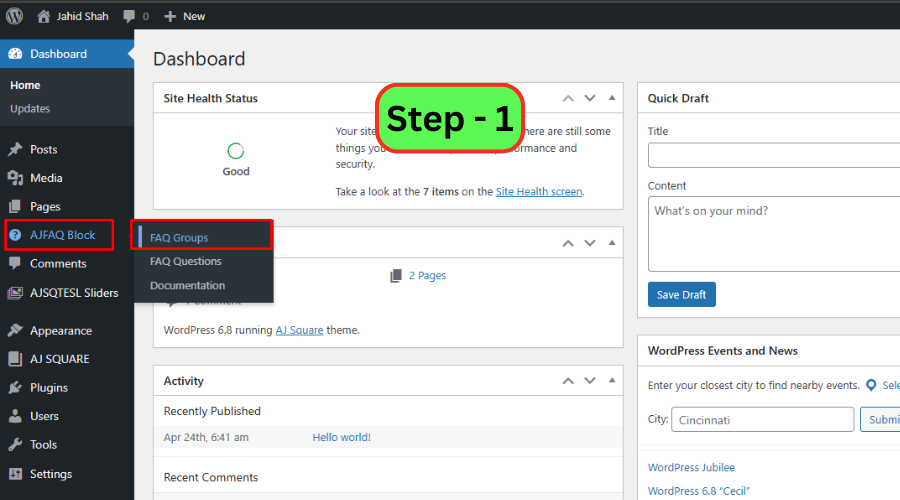Click the Save Draft button
Image resolution: width=900 pixels, height=500 pixels.
681,294
